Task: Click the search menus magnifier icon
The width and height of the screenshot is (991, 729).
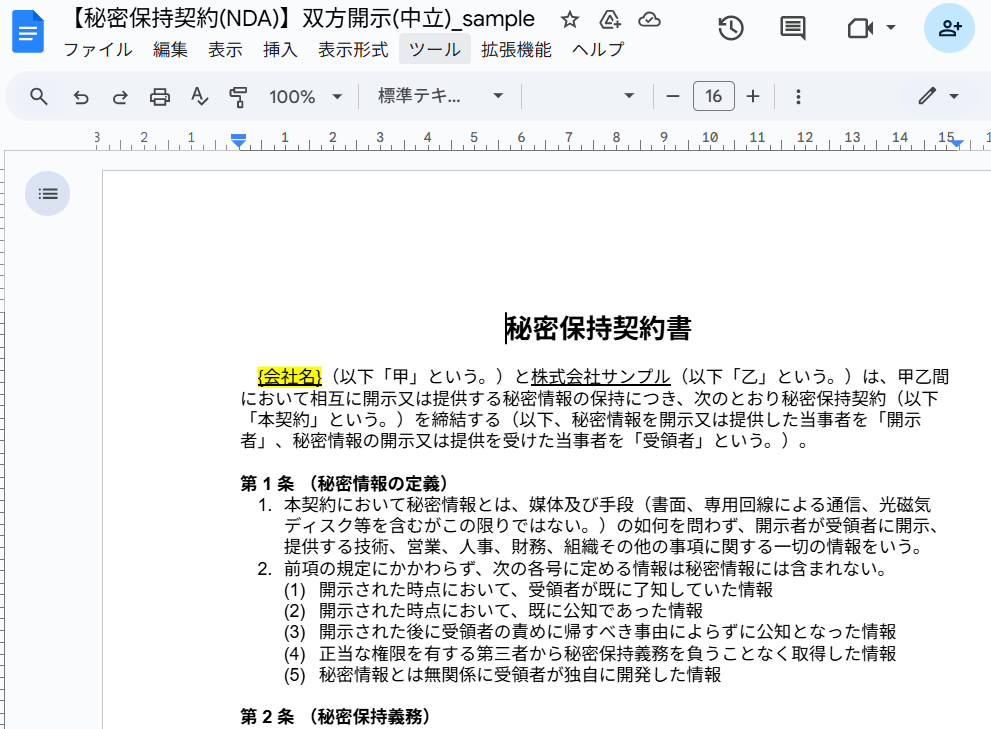Action: tap(39, 96)
